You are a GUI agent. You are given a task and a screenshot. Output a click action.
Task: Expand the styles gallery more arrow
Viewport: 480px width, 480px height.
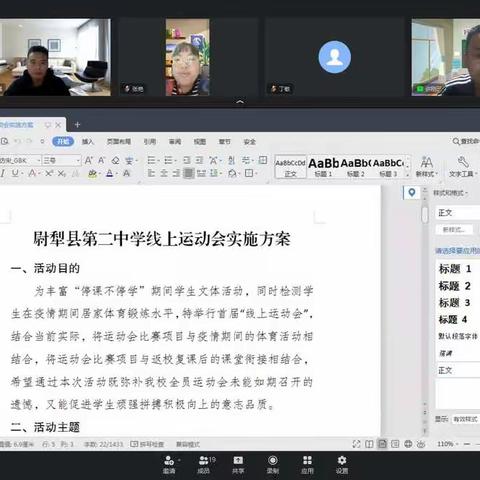click(x=407, y=174)
